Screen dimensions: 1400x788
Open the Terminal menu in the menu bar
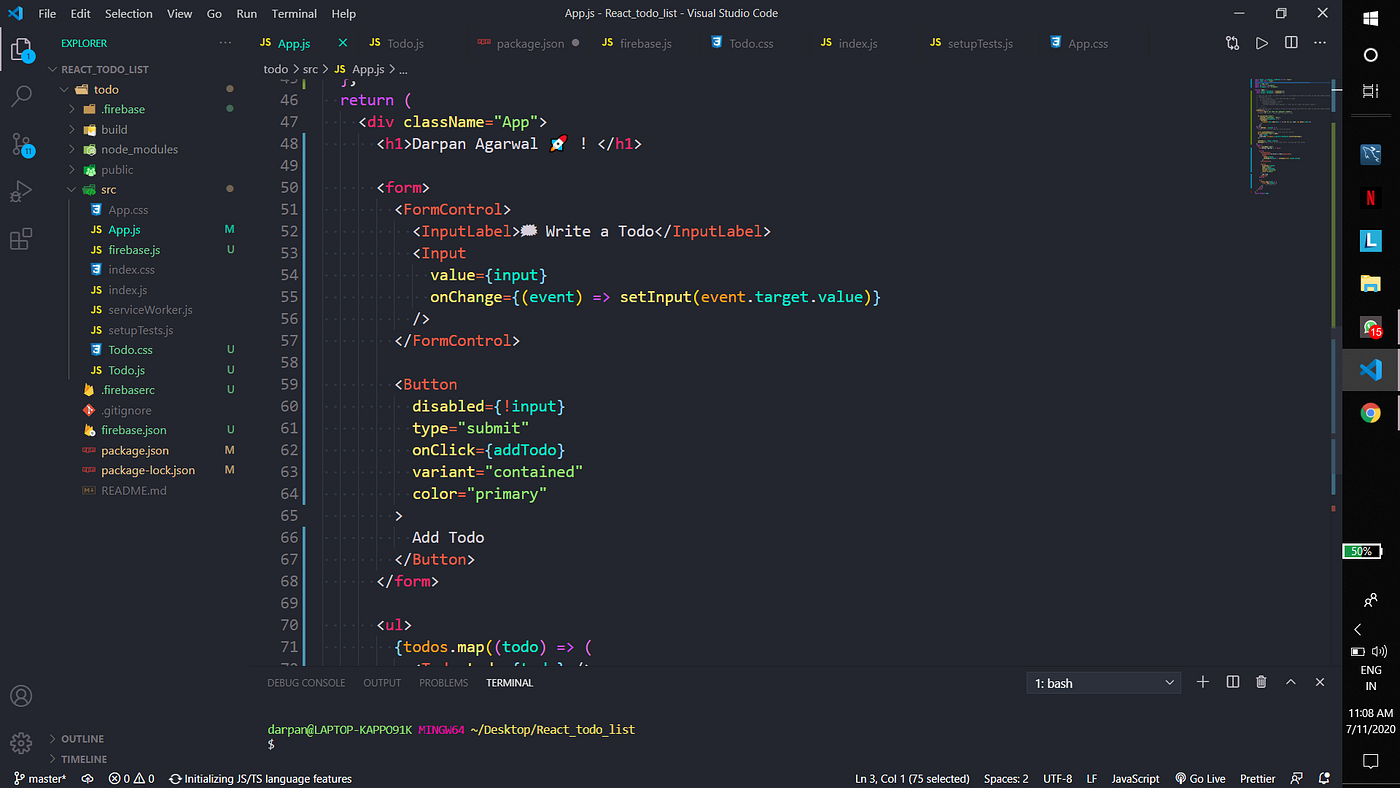tap(293, 13)
